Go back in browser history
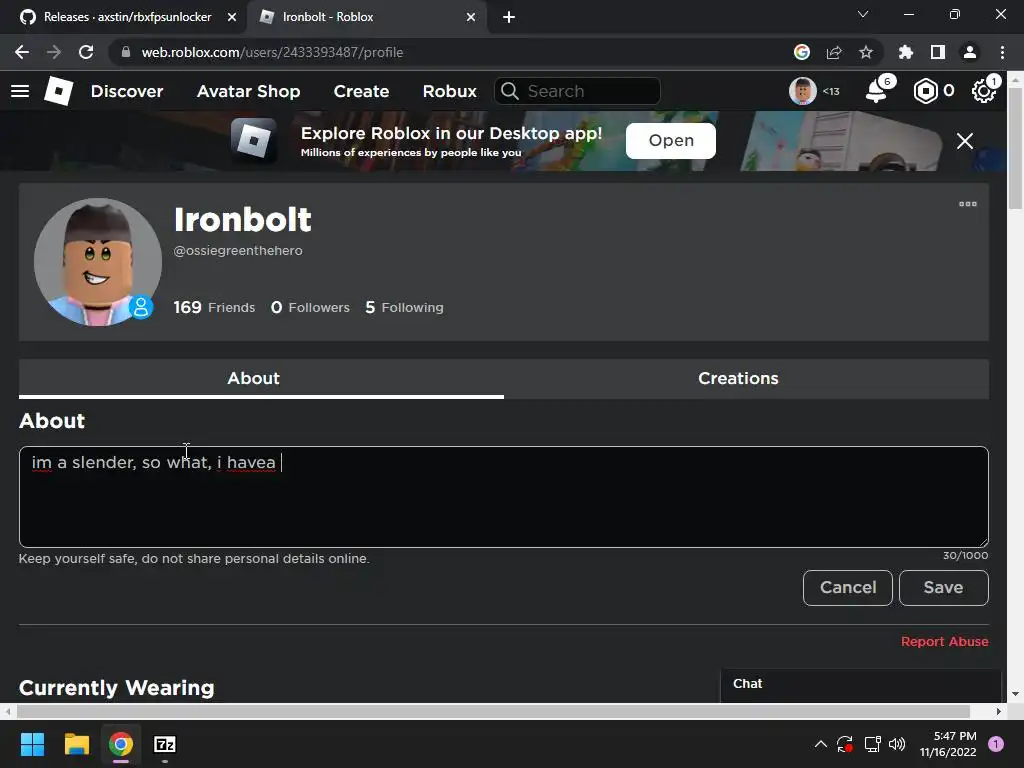 click(x=22, y=52)
